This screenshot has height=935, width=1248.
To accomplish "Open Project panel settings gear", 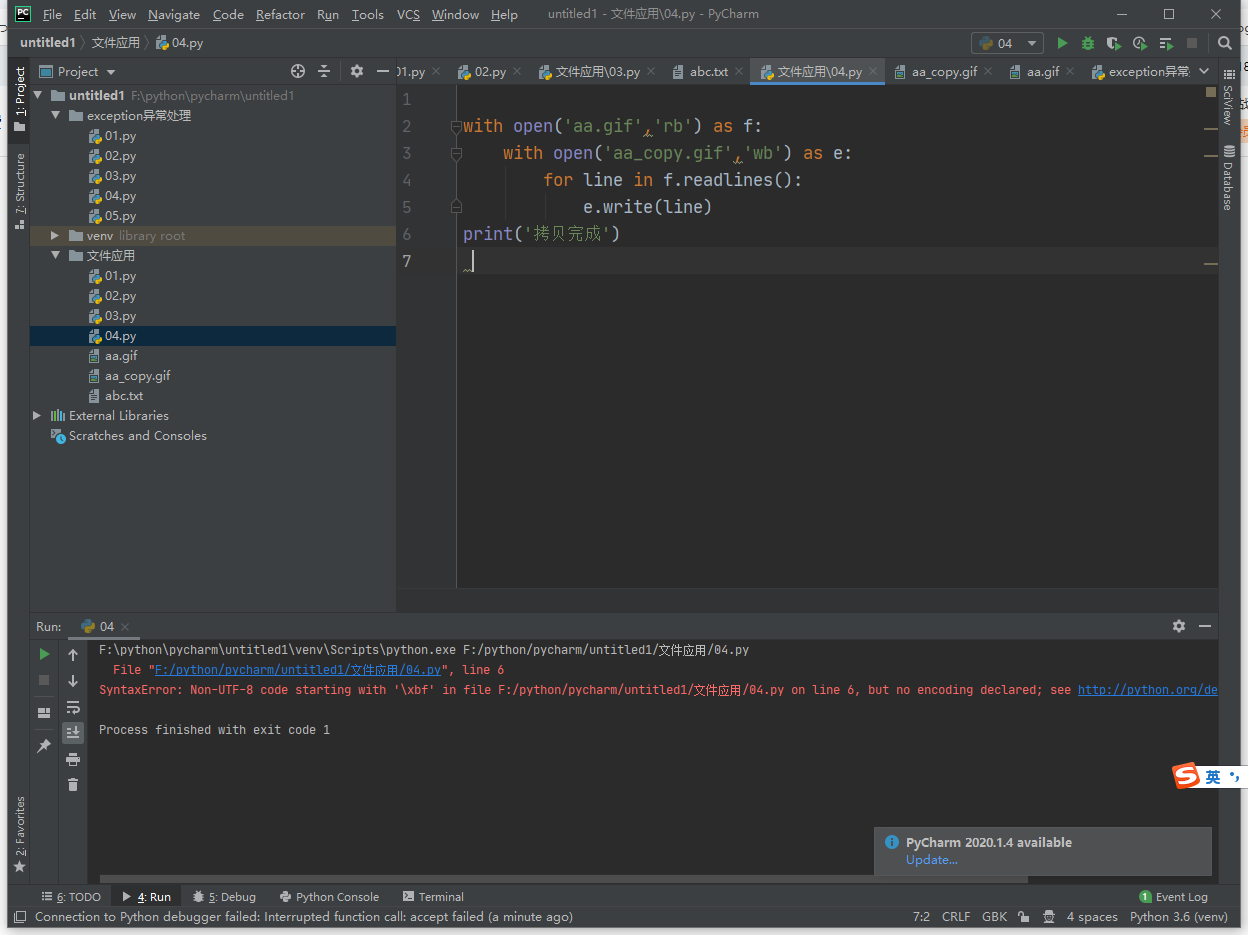I will 357,71.
